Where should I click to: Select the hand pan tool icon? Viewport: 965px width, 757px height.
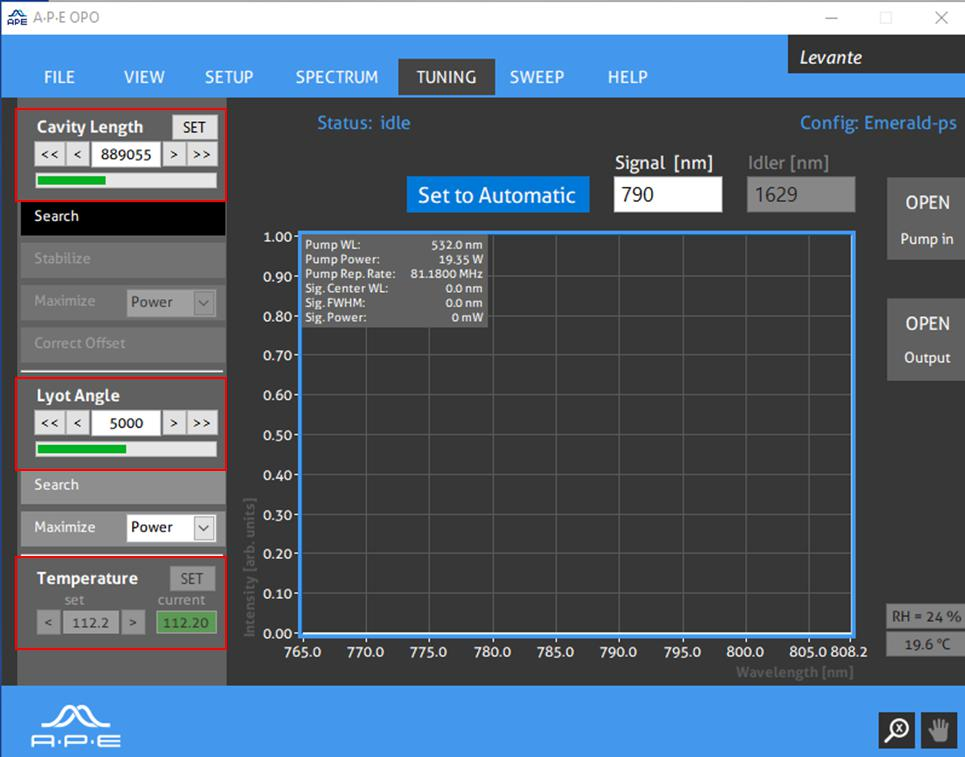point(937,730)
